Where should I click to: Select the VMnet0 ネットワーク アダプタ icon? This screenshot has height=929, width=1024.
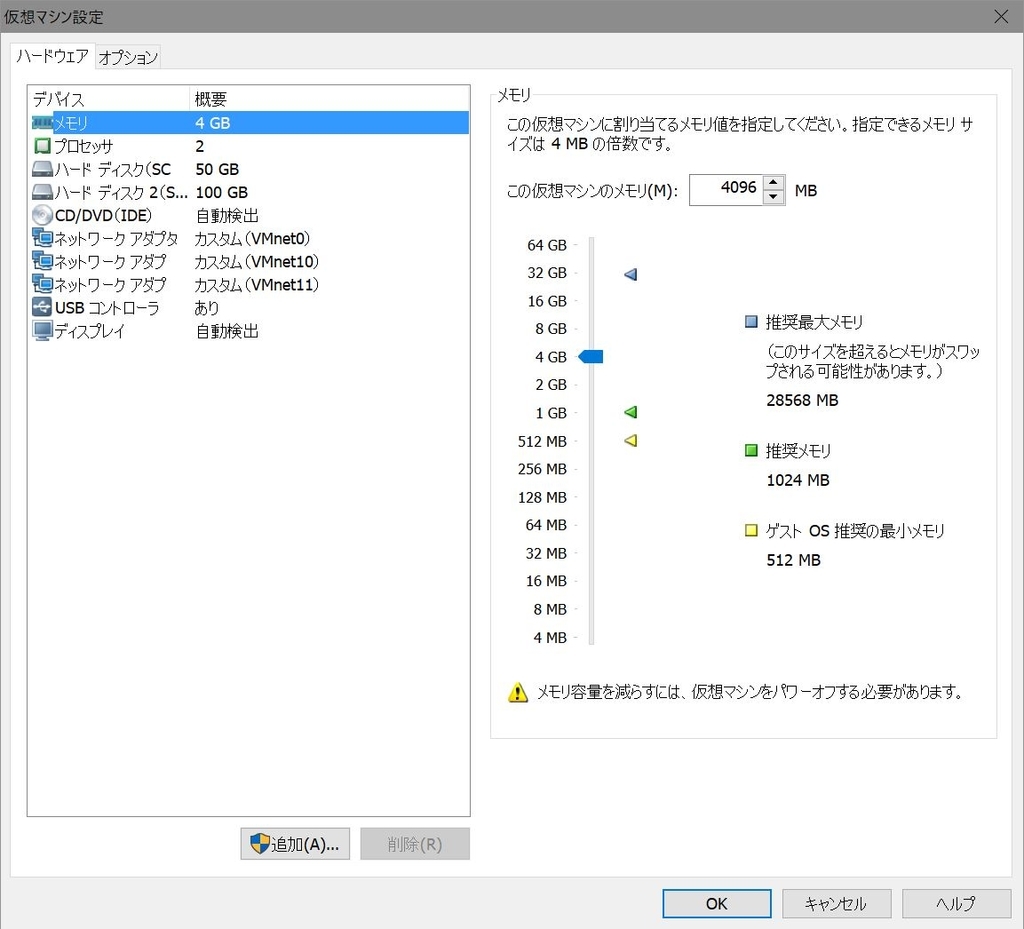(x=42, y=238)
